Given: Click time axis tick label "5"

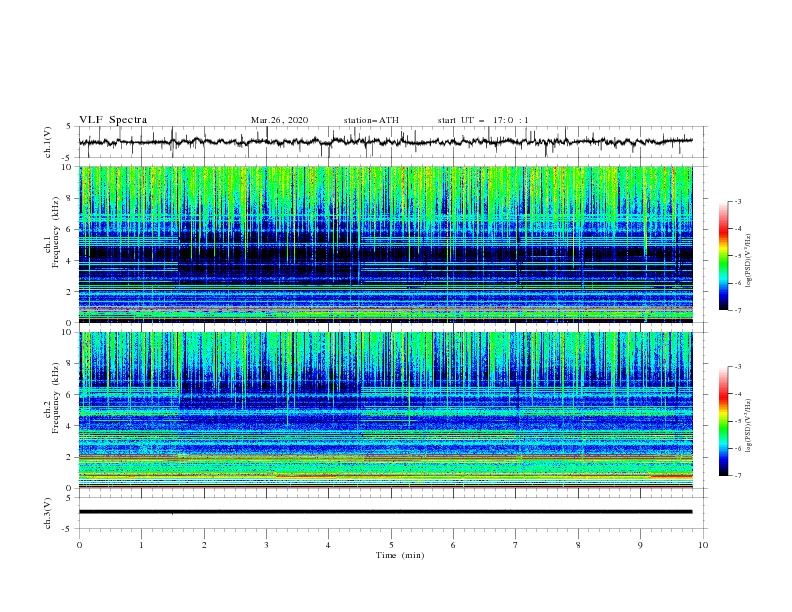Looking at the screenshot, I should click(x=391, y=545).
